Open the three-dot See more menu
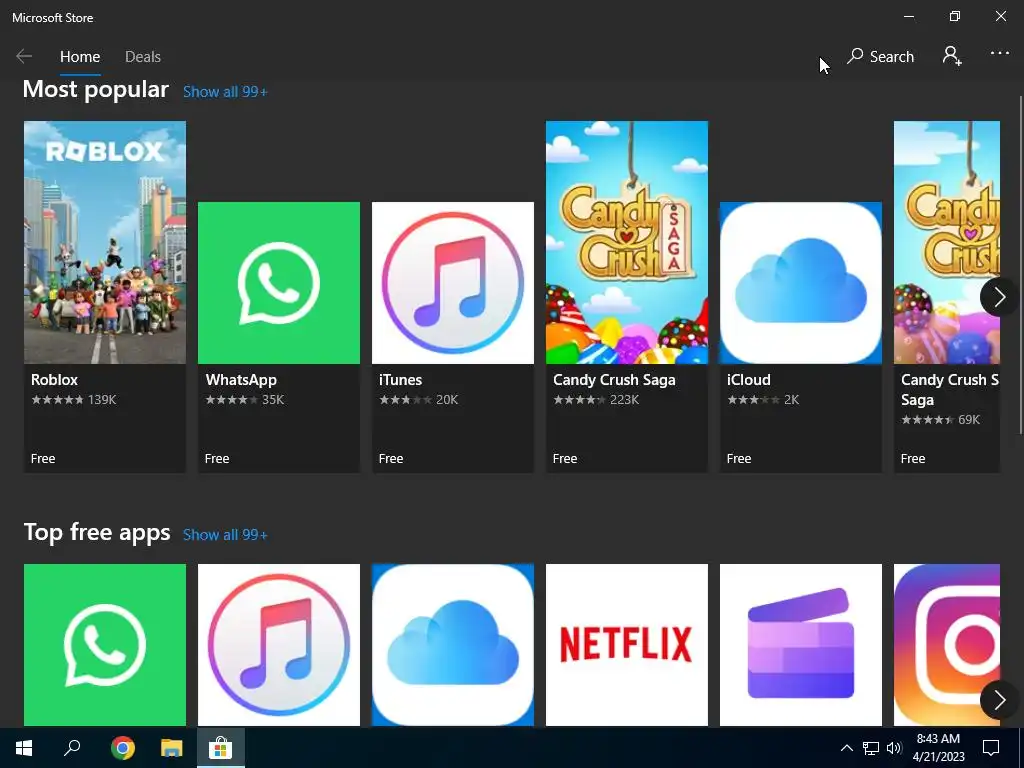1024x768 pixels. [1000, 54]
